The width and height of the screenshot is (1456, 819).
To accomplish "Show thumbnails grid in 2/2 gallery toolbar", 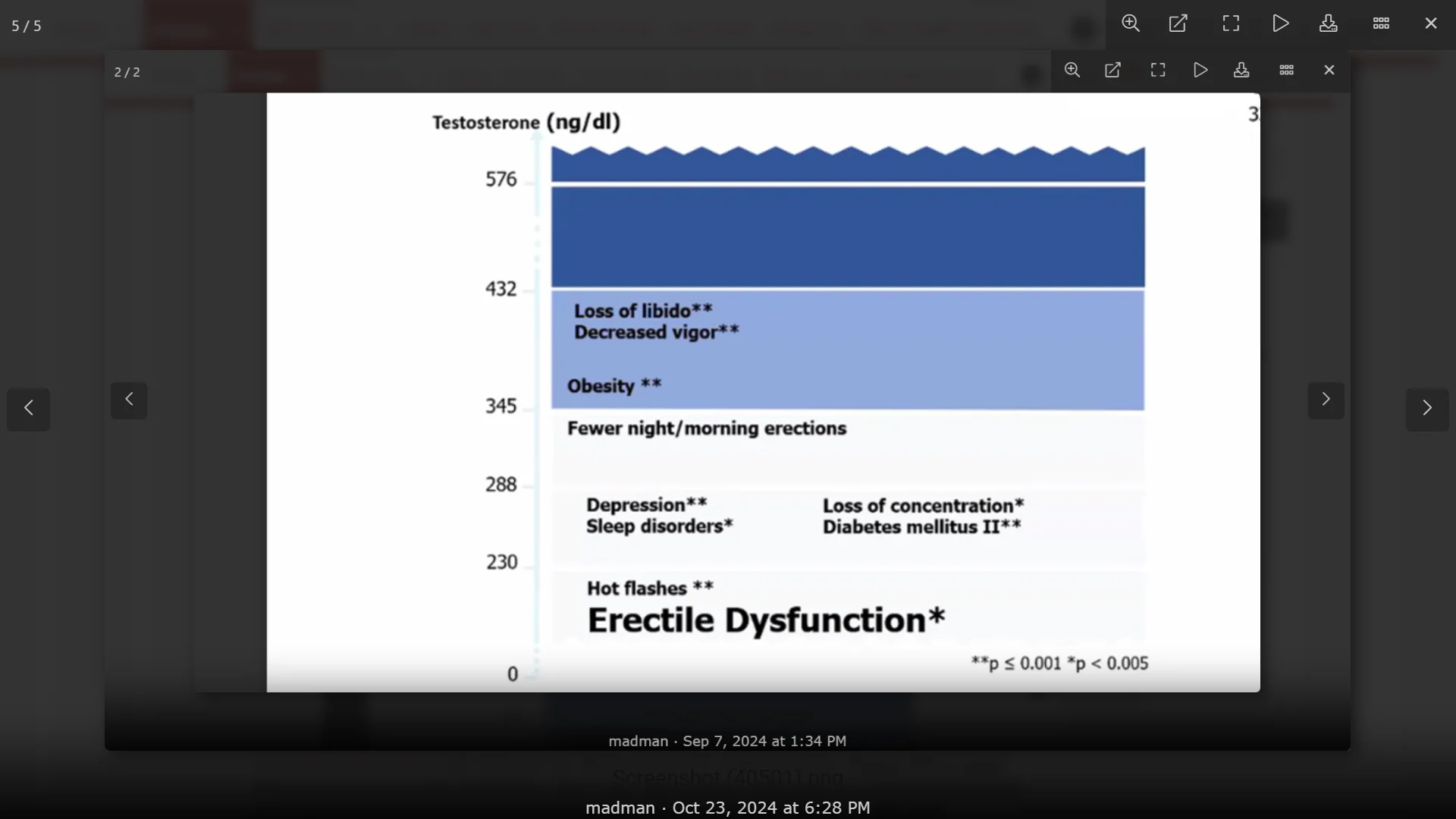I will pyautogui.click(x=1287, y=71).
